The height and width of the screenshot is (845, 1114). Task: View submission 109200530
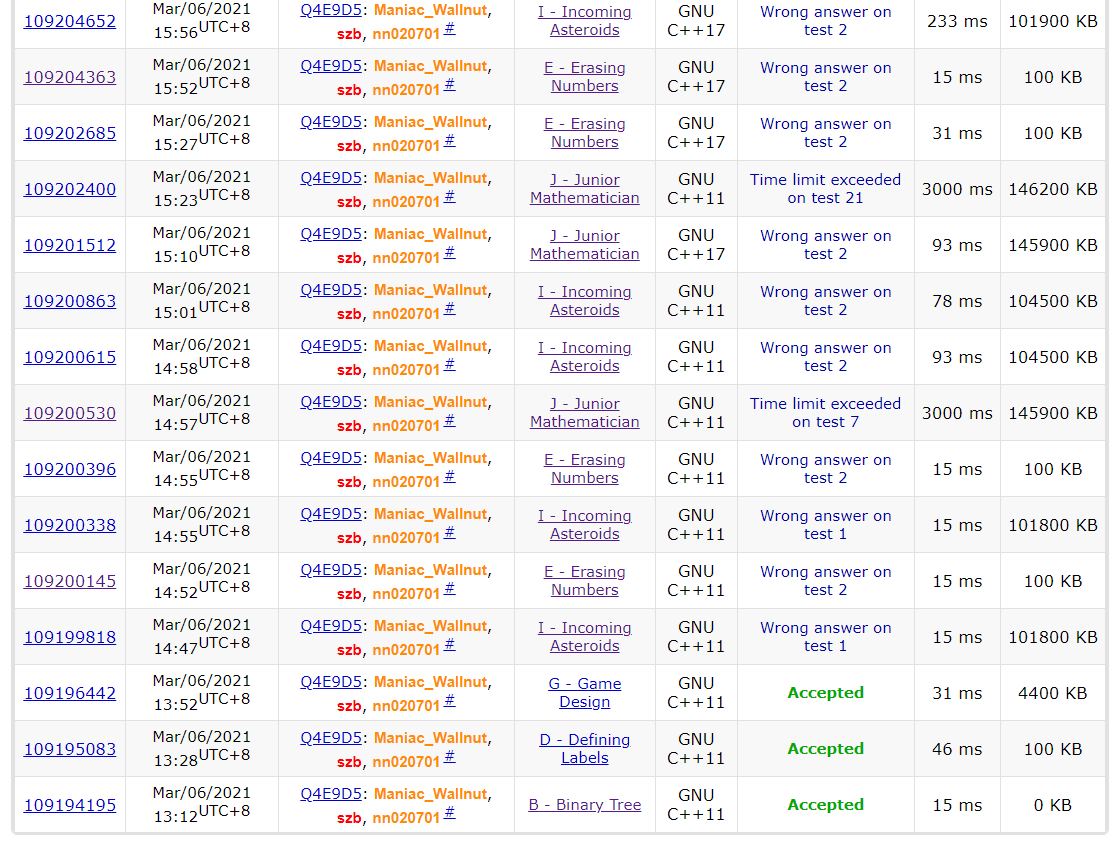(69, 413)
